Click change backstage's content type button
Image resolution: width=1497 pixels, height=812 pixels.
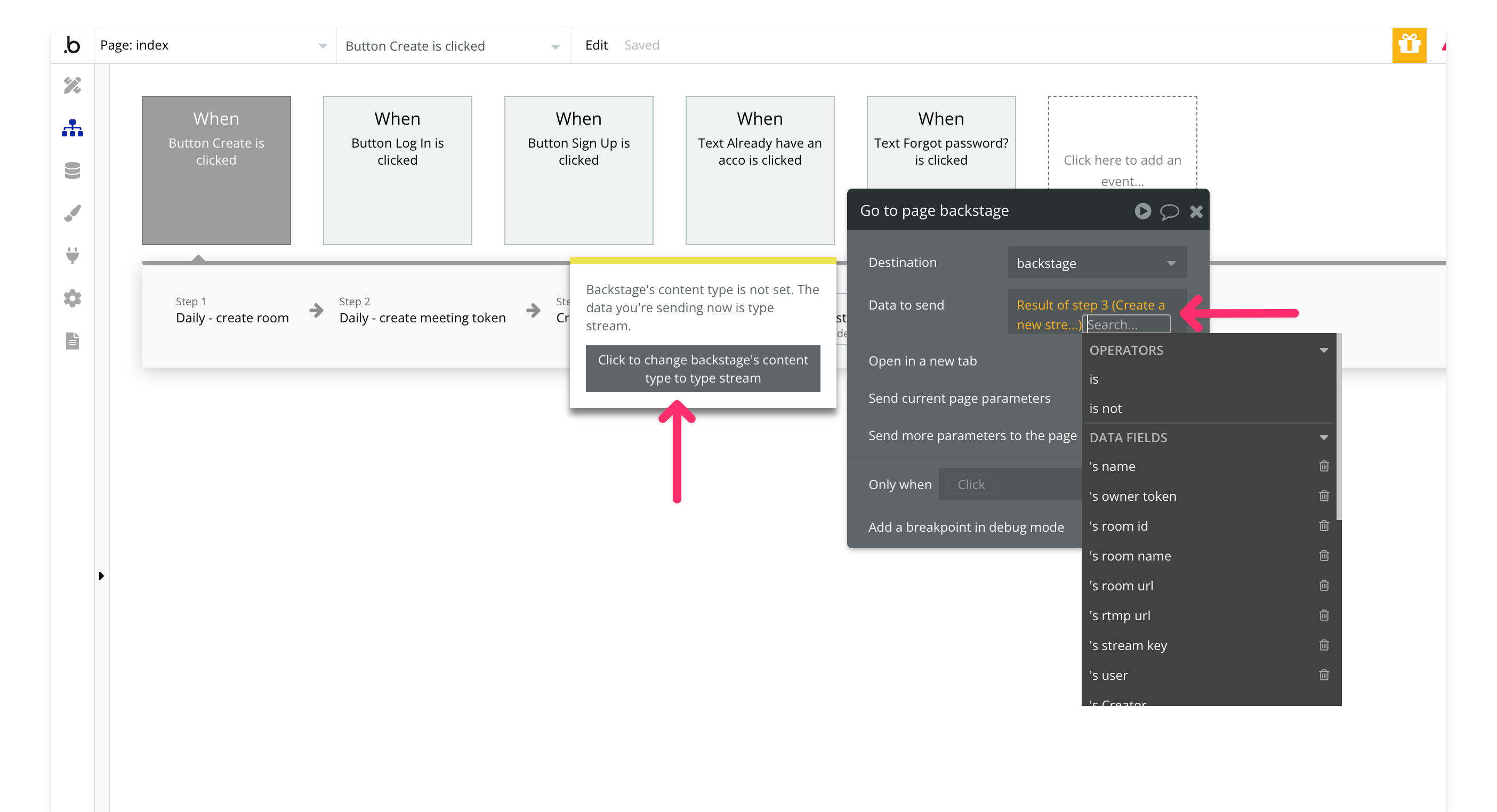703,369
